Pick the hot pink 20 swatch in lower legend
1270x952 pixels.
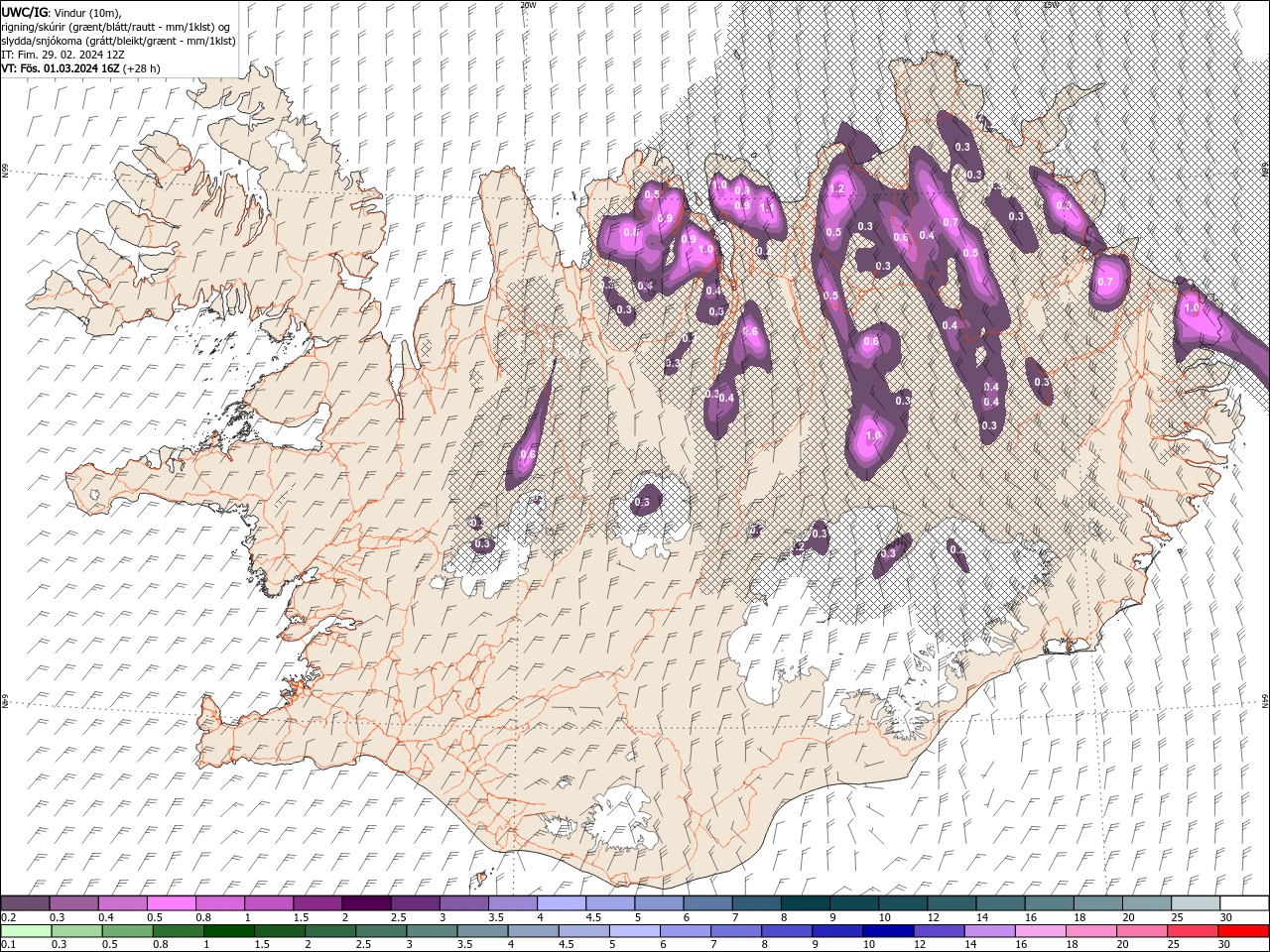1140,930
